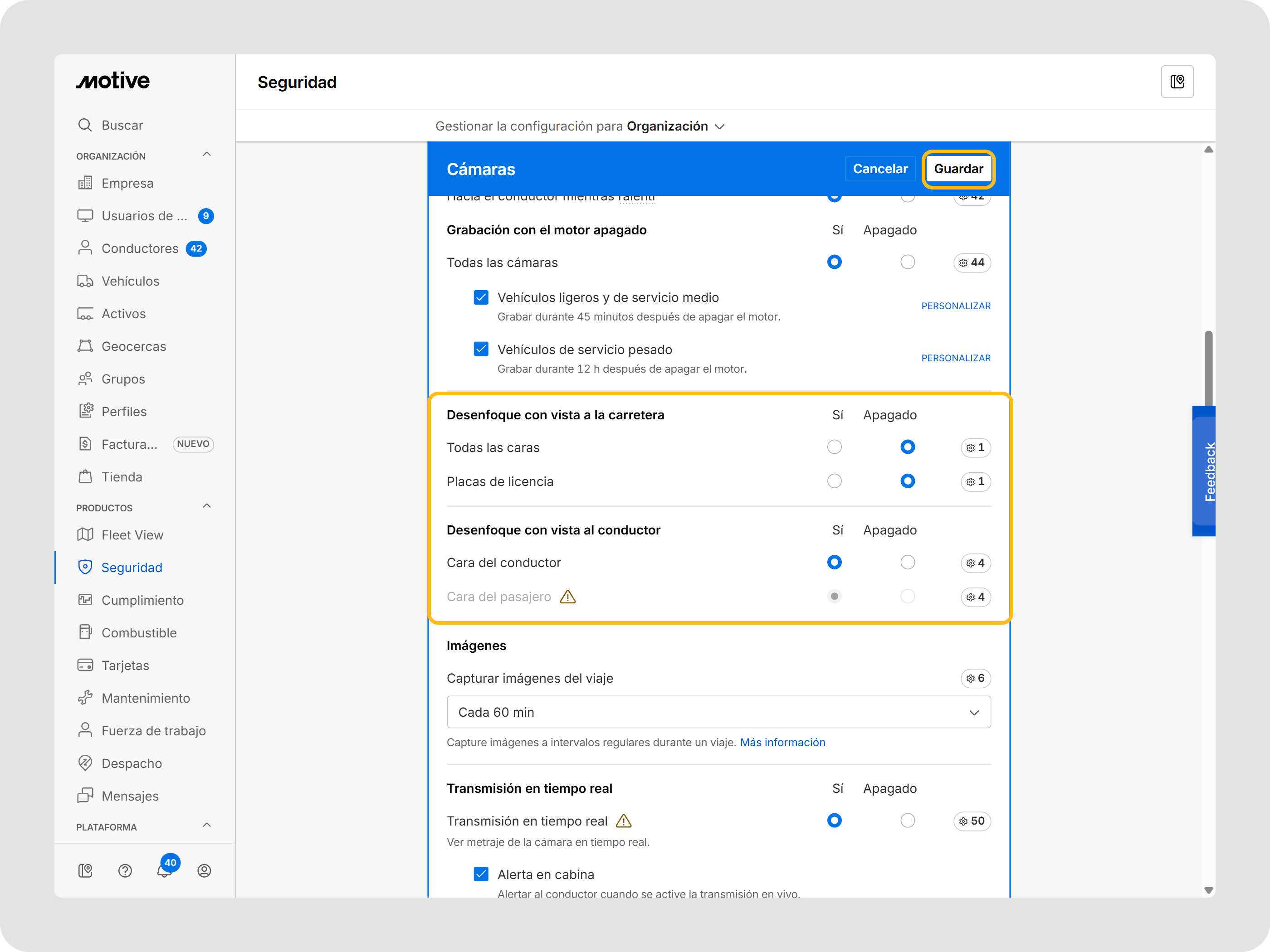The height and width of the screenshot is (952, 1270).
Task: Click gear badge 44 for Todas las cámaras
Action: tap(972, 262)
